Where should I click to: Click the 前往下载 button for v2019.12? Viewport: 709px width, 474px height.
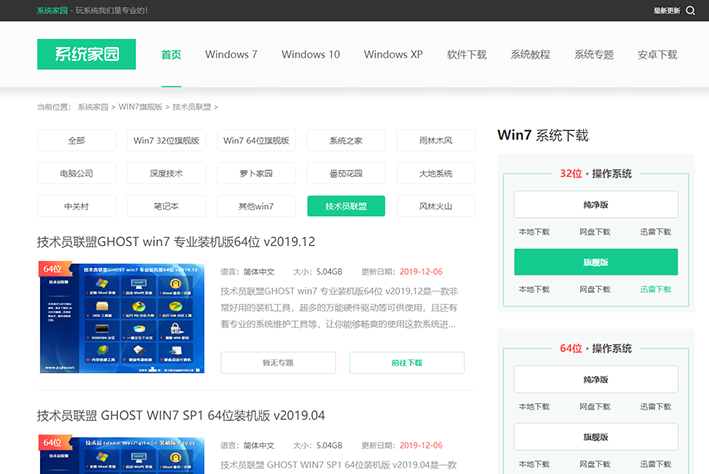(x=407, y=362)
